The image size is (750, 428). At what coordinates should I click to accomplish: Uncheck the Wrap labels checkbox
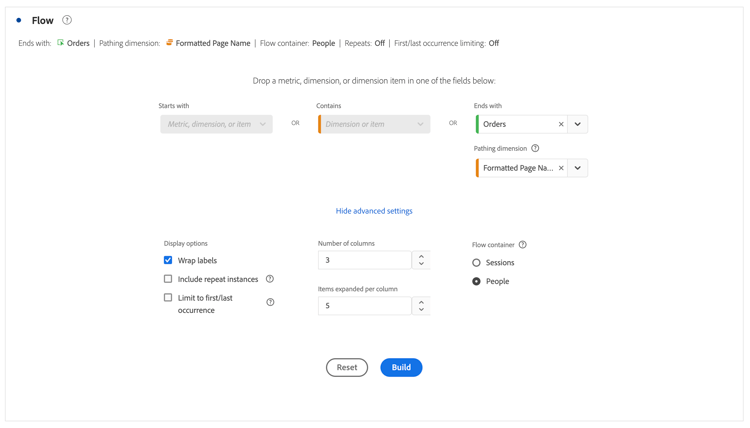click(168, 260)
